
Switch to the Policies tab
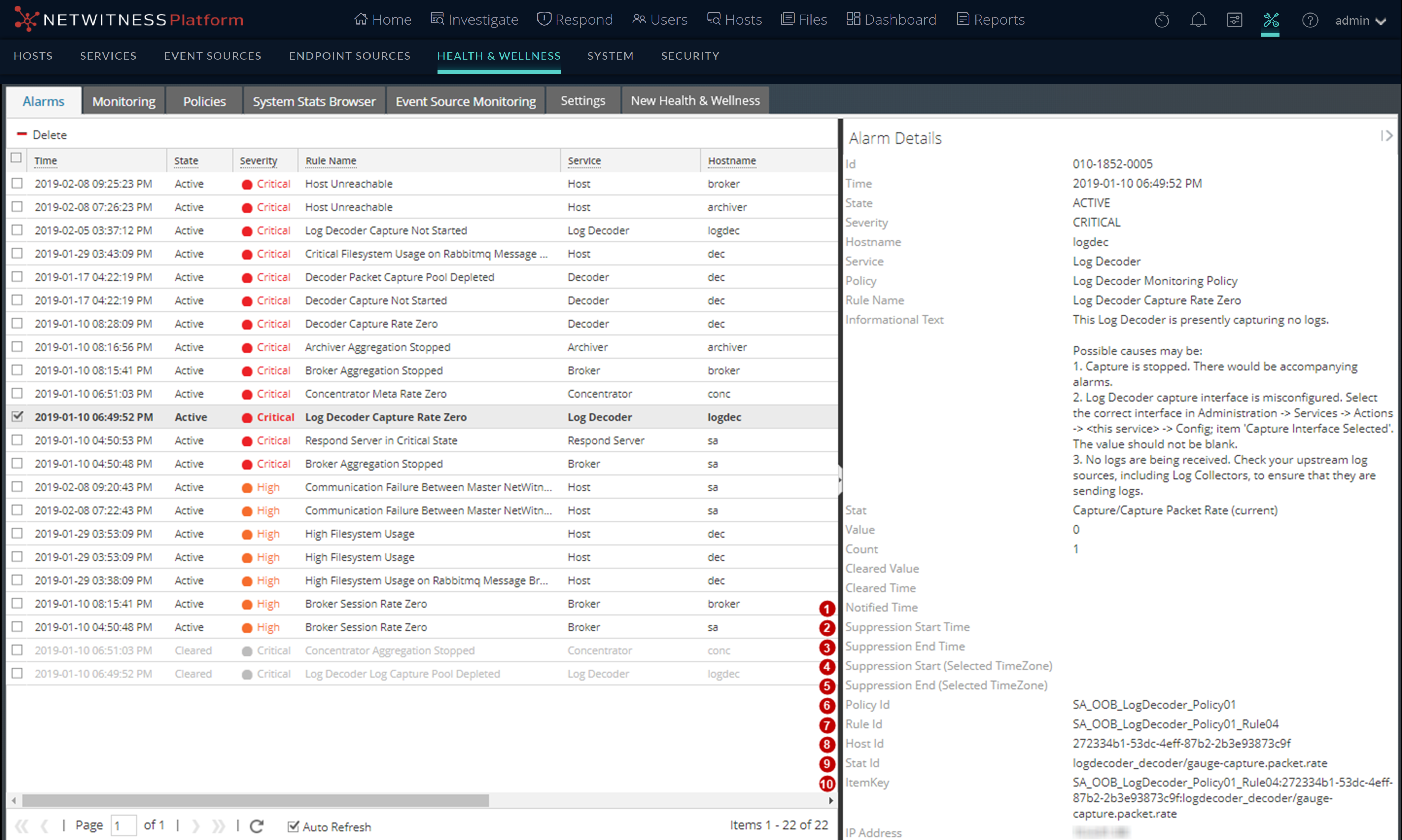204,101
